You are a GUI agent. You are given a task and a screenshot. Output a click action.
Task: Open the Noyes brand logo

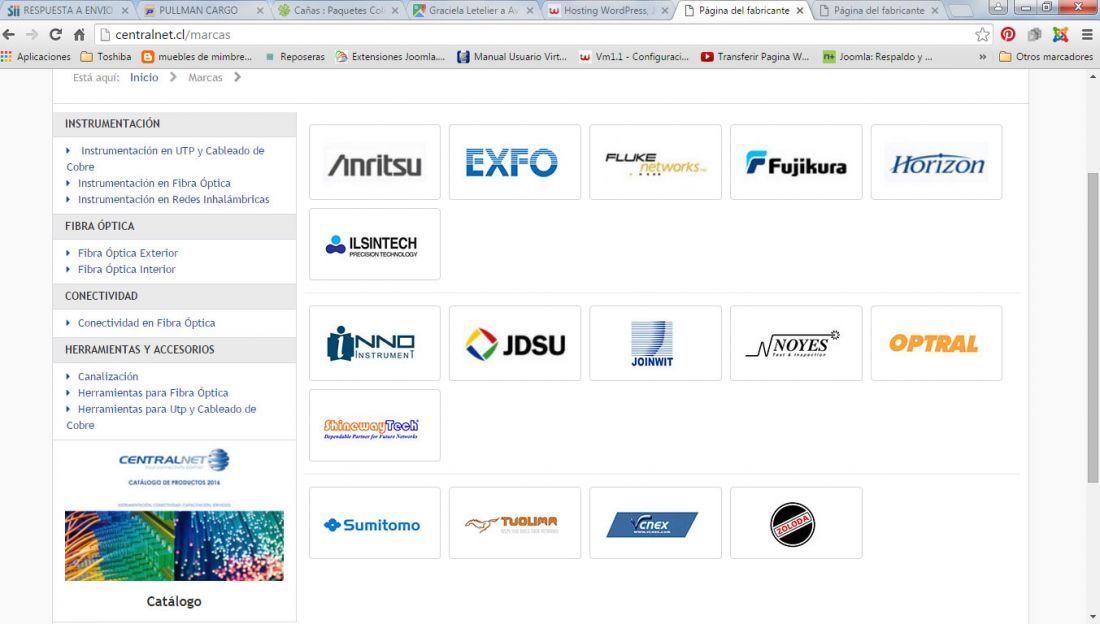pos(796,343)
